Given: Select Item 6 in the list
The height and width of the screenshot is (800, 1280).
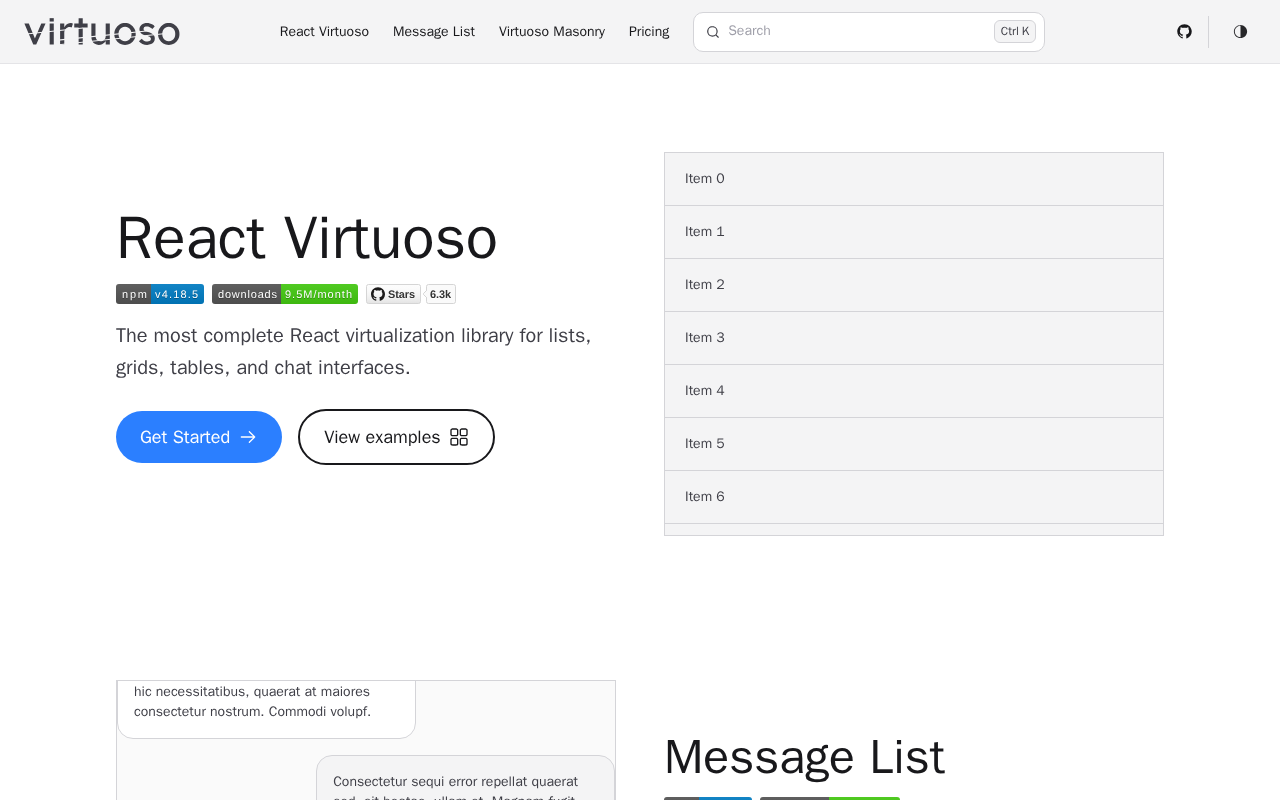Looking at the screenshot, I should click(914, 497).
